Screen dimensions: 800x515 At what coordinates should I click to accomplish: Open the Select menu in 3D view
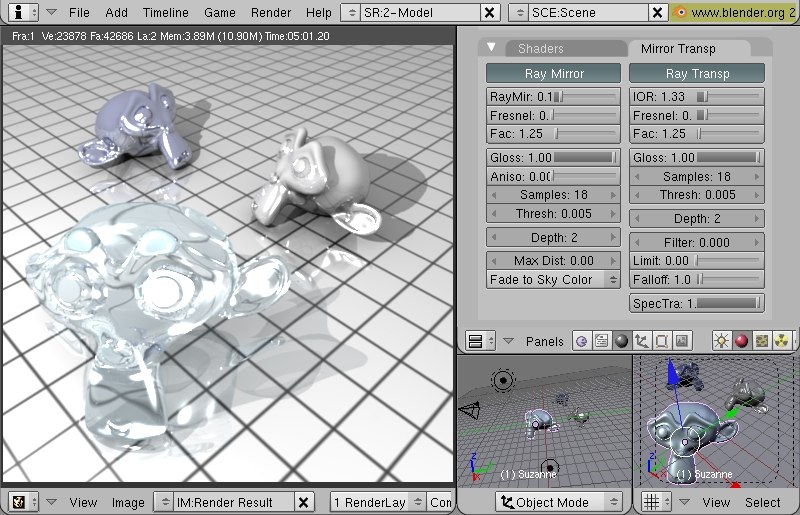click(x=763, y=502)
